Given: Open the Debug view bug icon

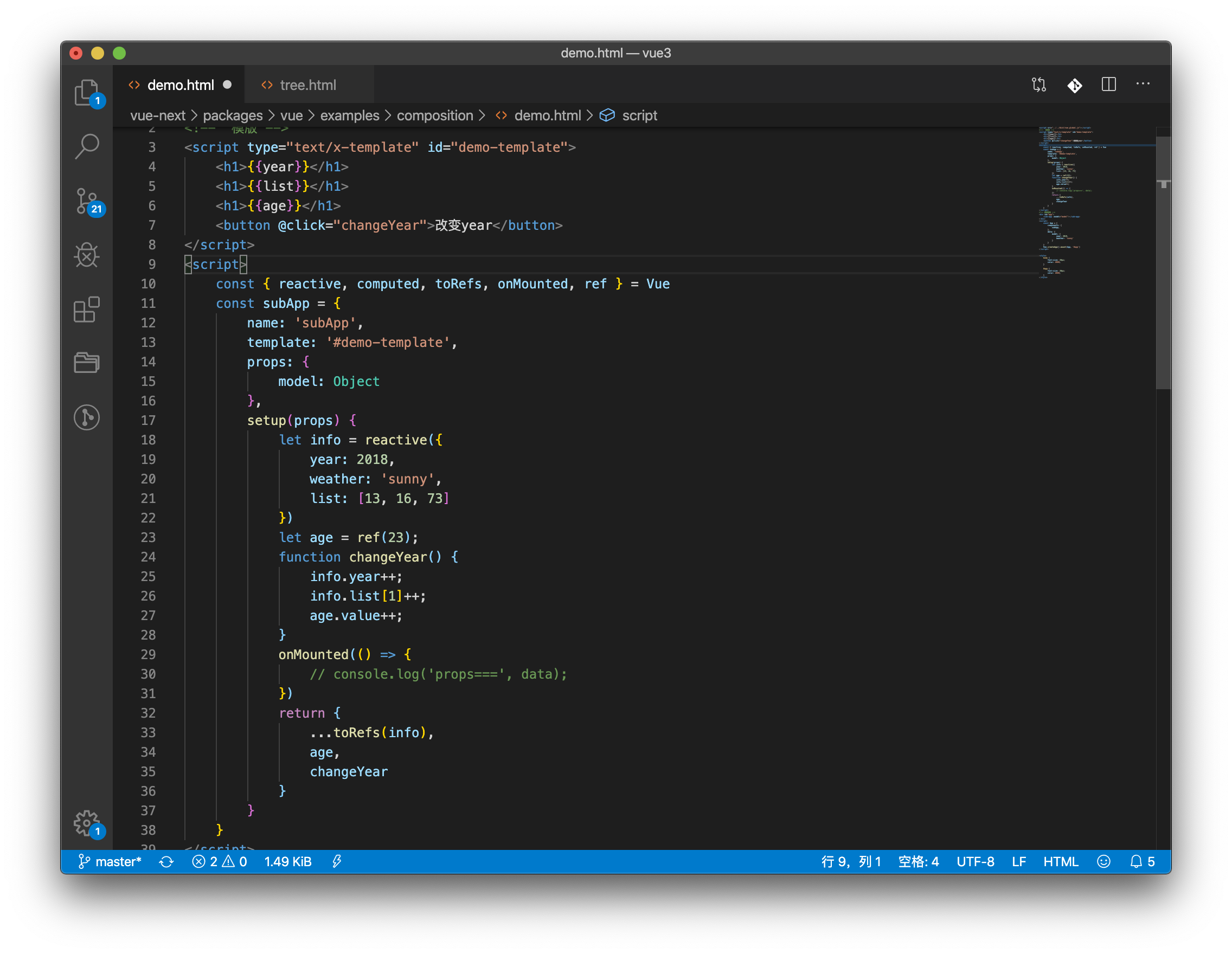Looking at the screenshot, I should pos(86,255).
